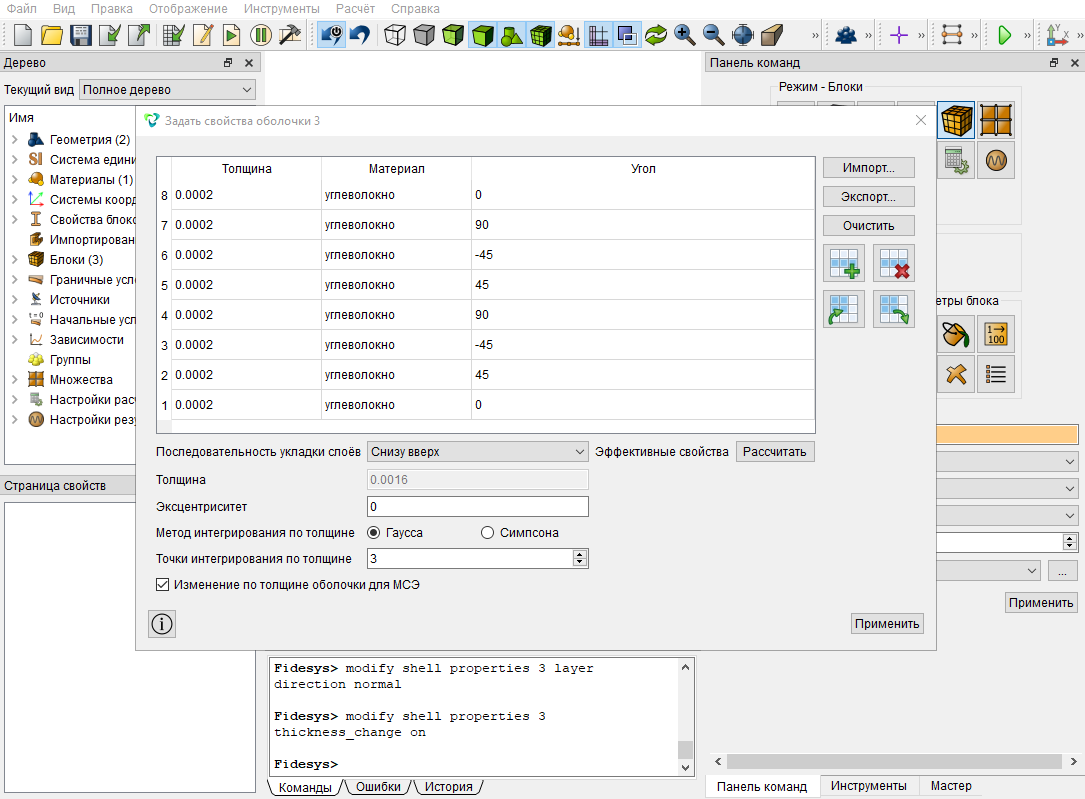Click the zoom in magnifier icon

click(x=684, y=35)
